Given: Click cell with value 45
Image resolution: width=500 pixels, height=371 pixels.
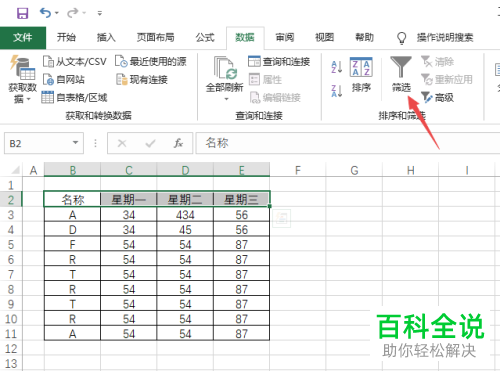Looking at the screenshot, I should click(x=185, y=230).
